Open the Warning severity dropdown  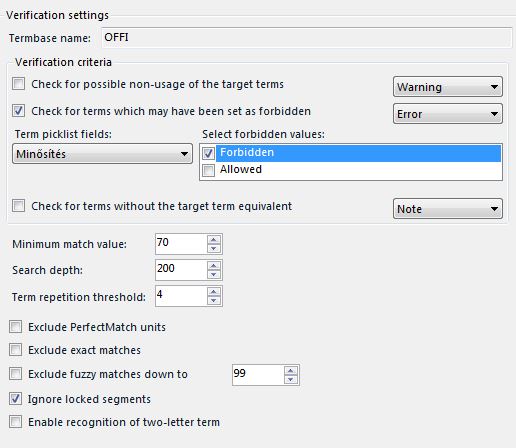(448, 87)
